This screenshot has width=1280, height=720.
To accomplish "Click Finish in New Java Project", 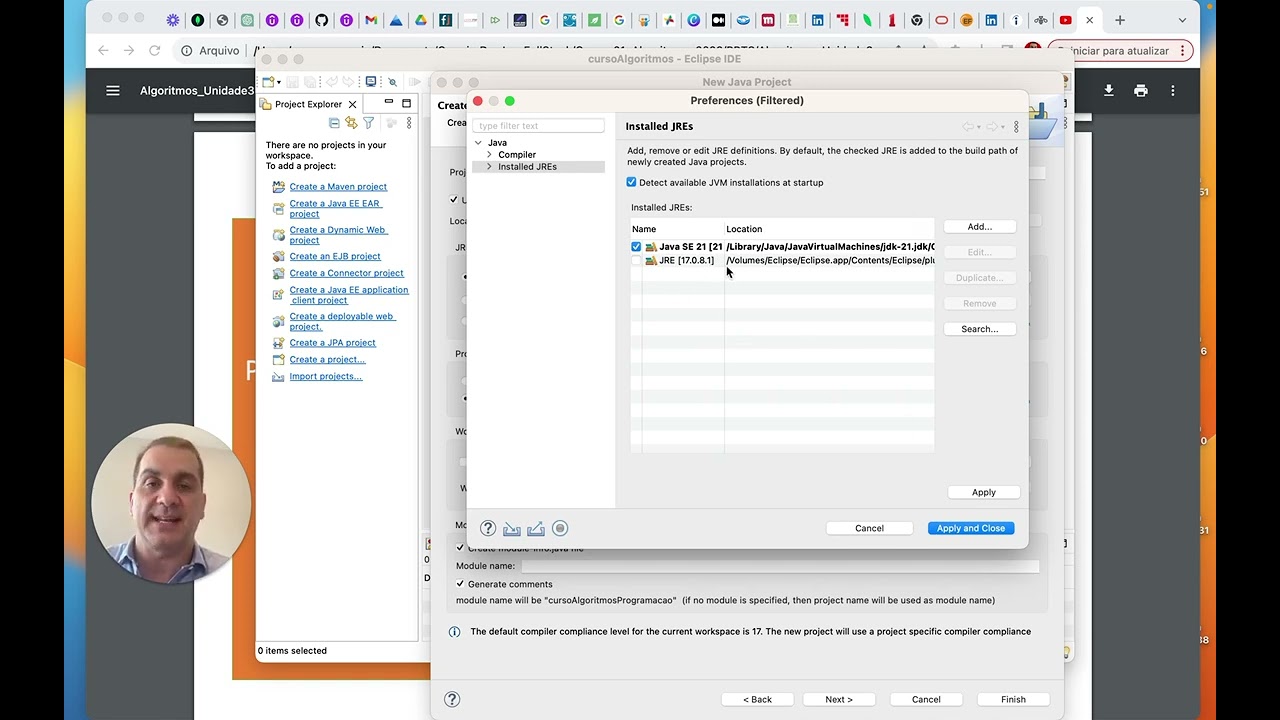I will click(x=1013, y=699).
